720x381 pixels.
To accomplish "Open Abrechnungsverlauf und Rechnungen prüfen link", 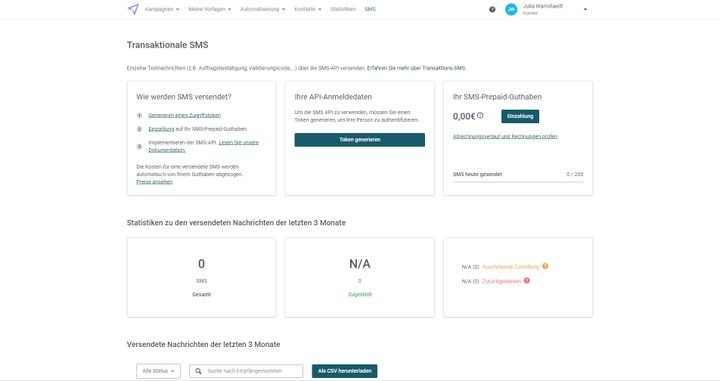I will pyautogui.click(x=505, y=136).
